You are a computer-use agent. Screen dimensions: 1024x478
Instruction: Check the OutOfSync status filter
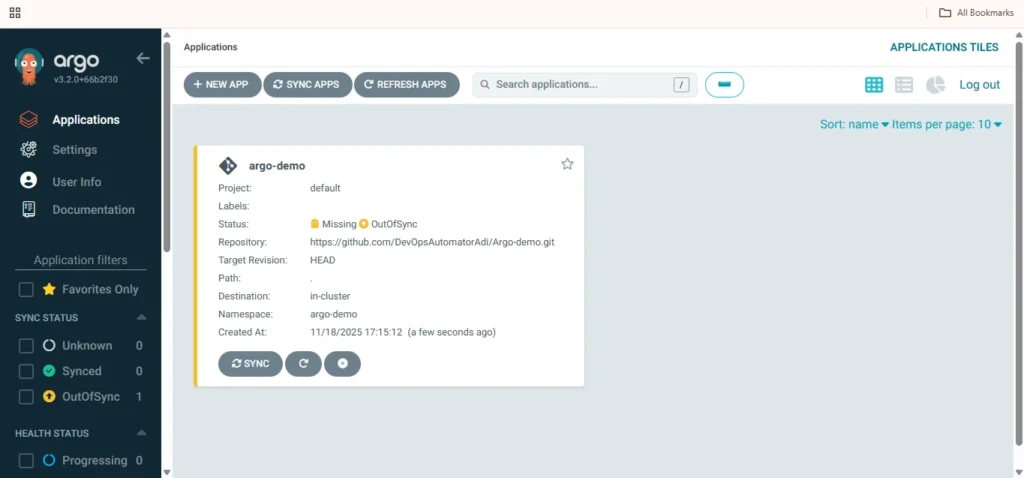[x=27, y=397]
